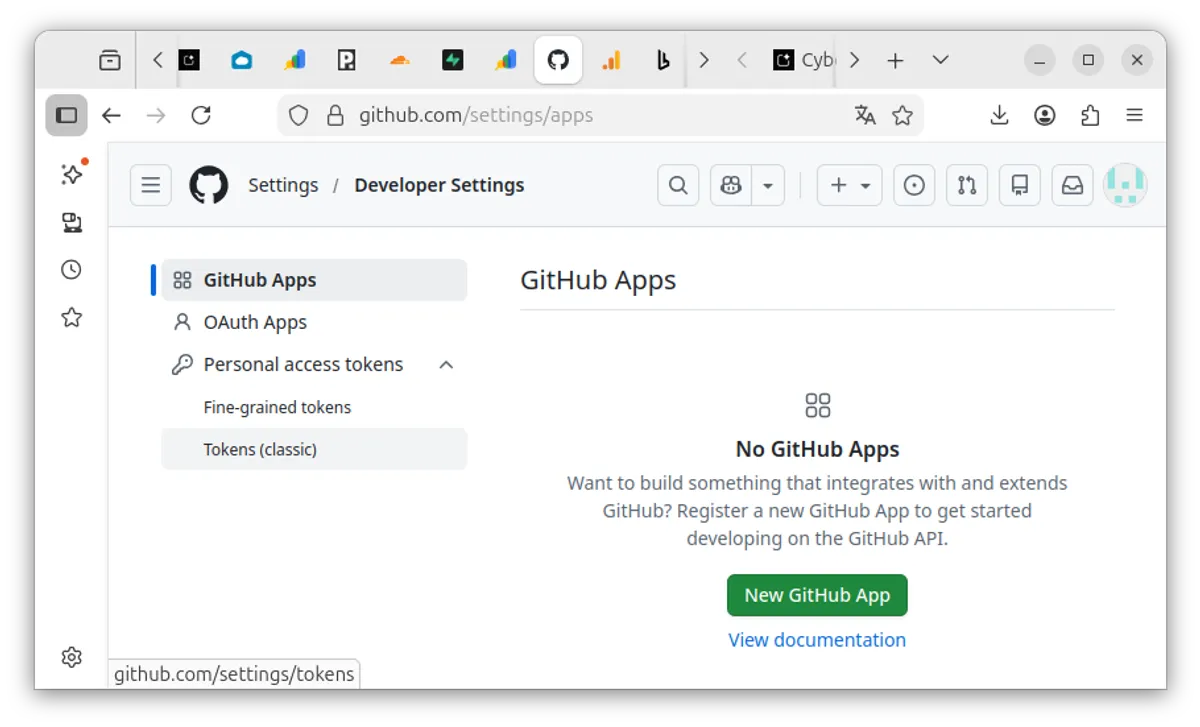Open the browser sidebar settings gear
The height and width of the screenshot is (727, 1200).
point(71,657)
